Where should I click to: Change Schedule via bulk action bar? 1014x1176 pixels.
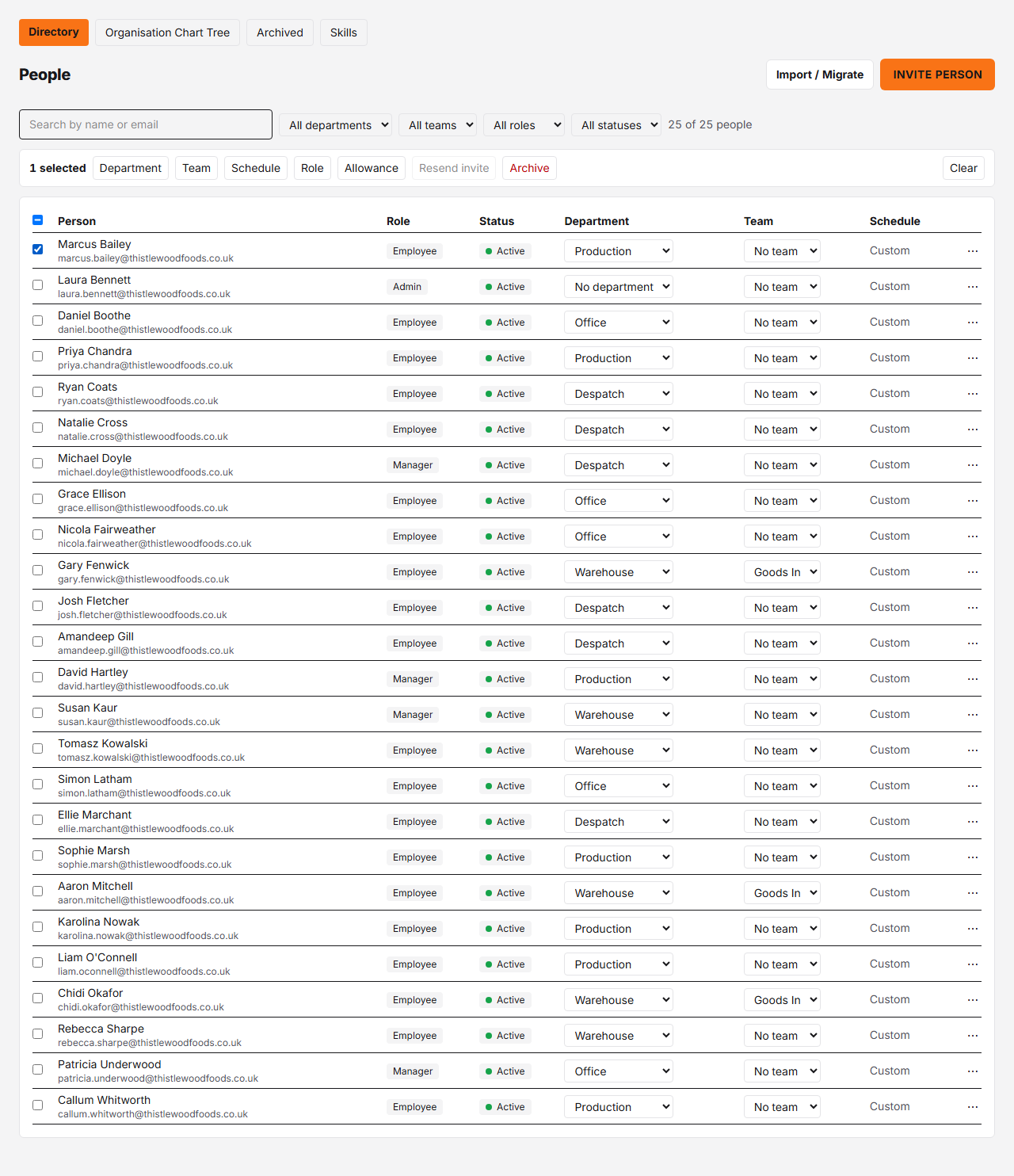click(x=256, y=168)
